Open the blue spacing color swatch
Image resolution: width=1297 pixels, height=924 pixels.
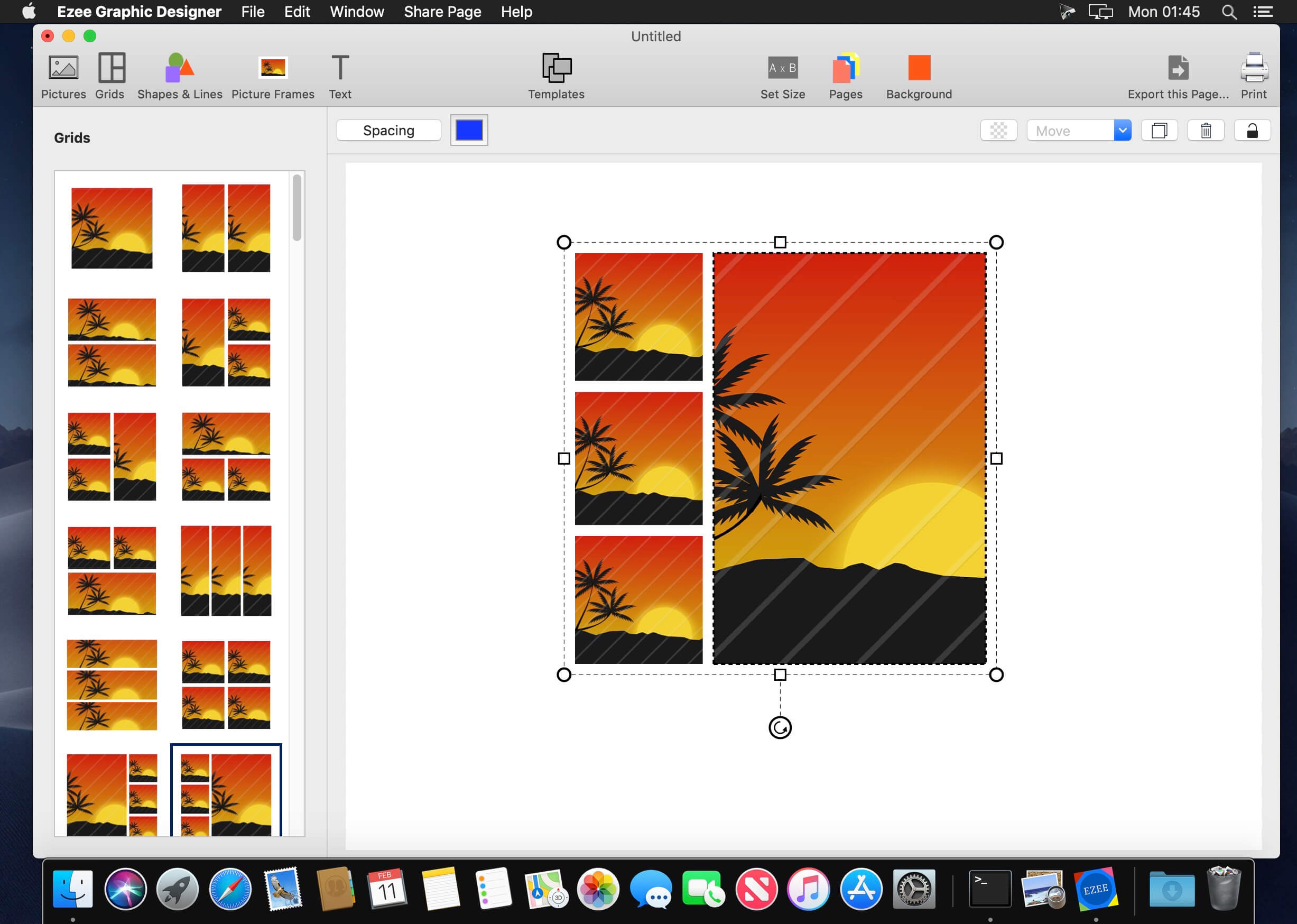coord(469,131)
